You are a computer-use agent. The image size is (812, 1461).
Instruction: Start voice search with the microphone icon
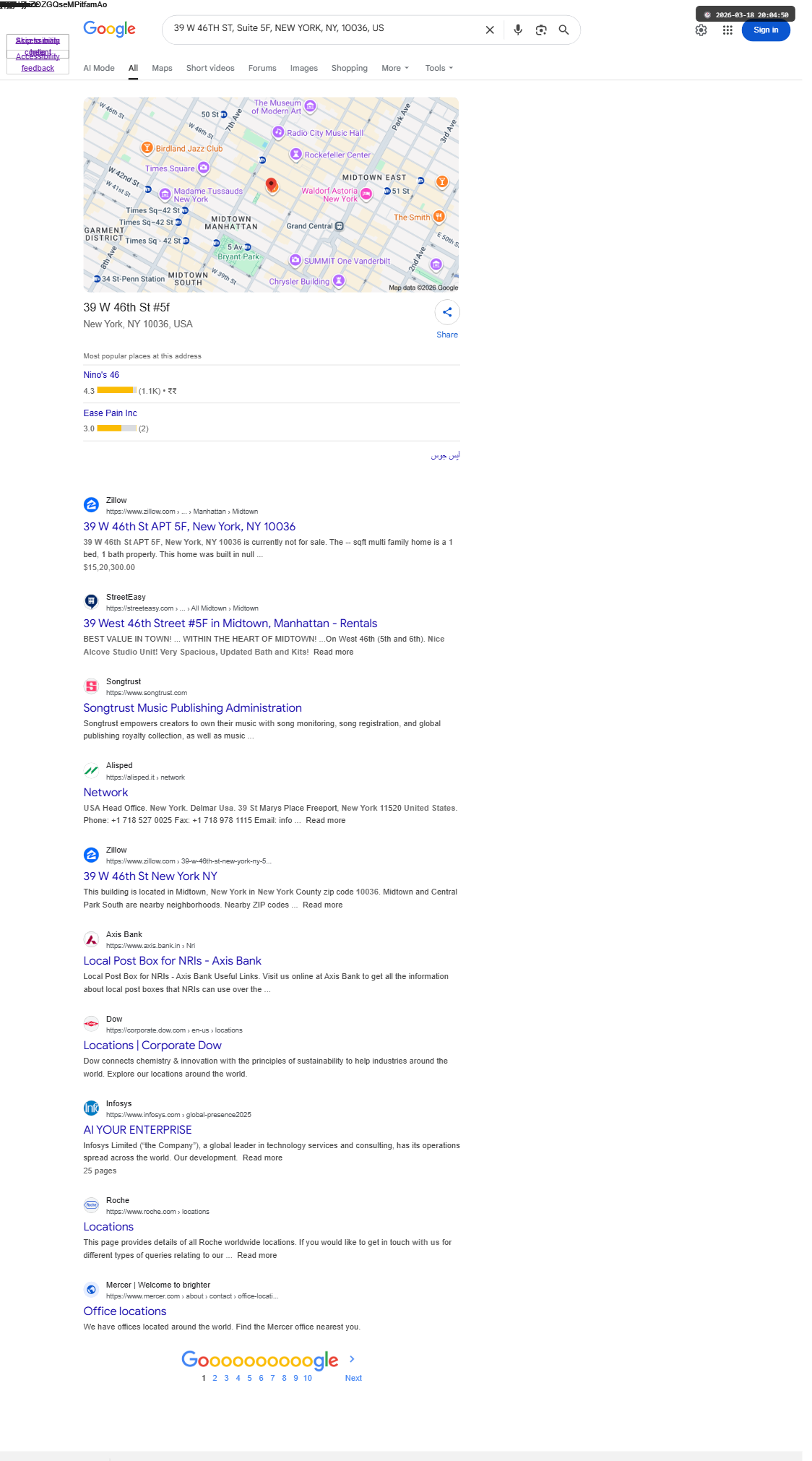pos(518,30)
